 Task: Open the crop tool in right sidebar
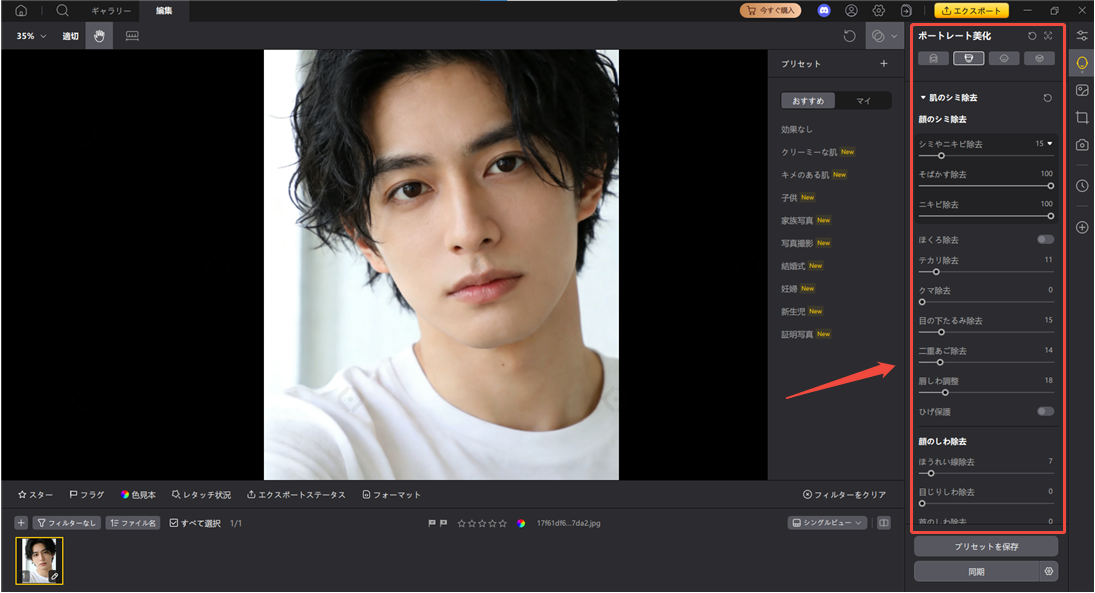[x=1081, y=117]
